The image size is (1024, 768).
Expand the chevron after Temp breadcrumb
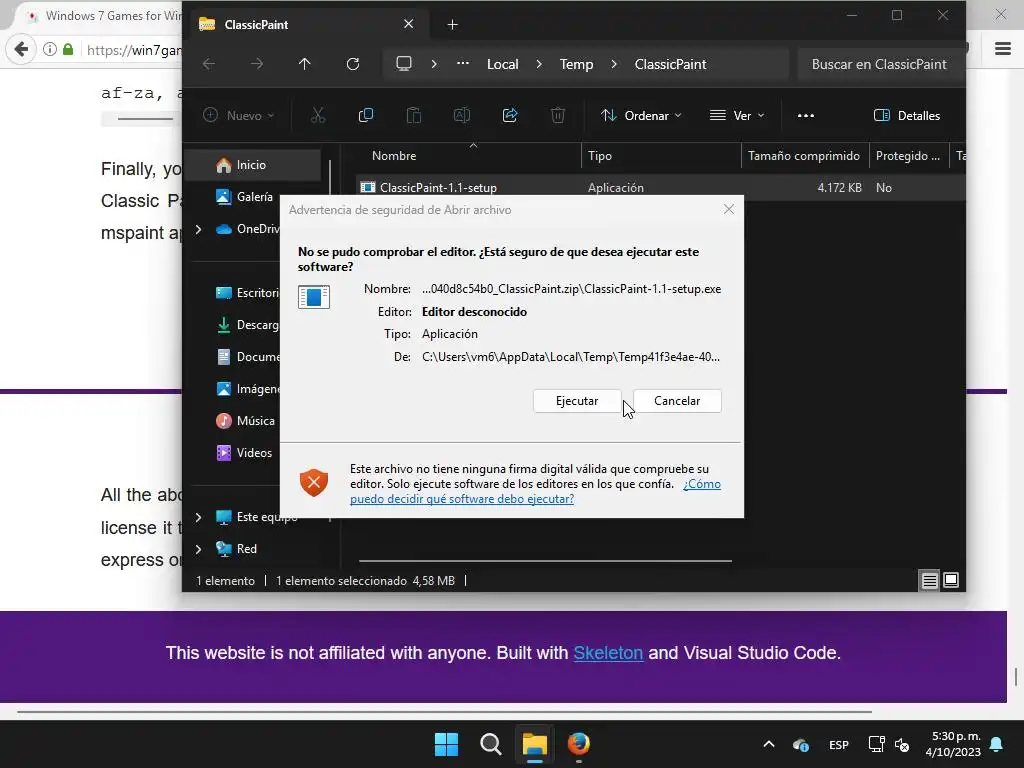click(614, 64)
